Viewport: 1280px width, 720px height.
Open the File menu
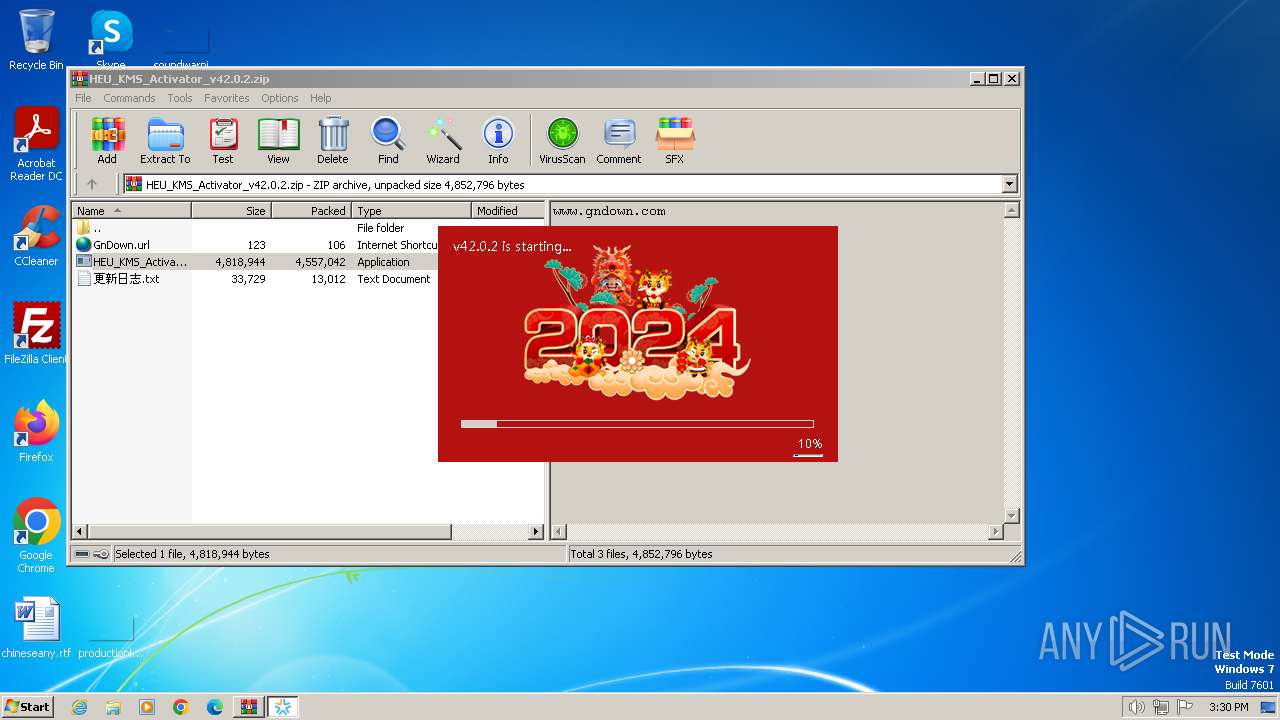(83, 98)
